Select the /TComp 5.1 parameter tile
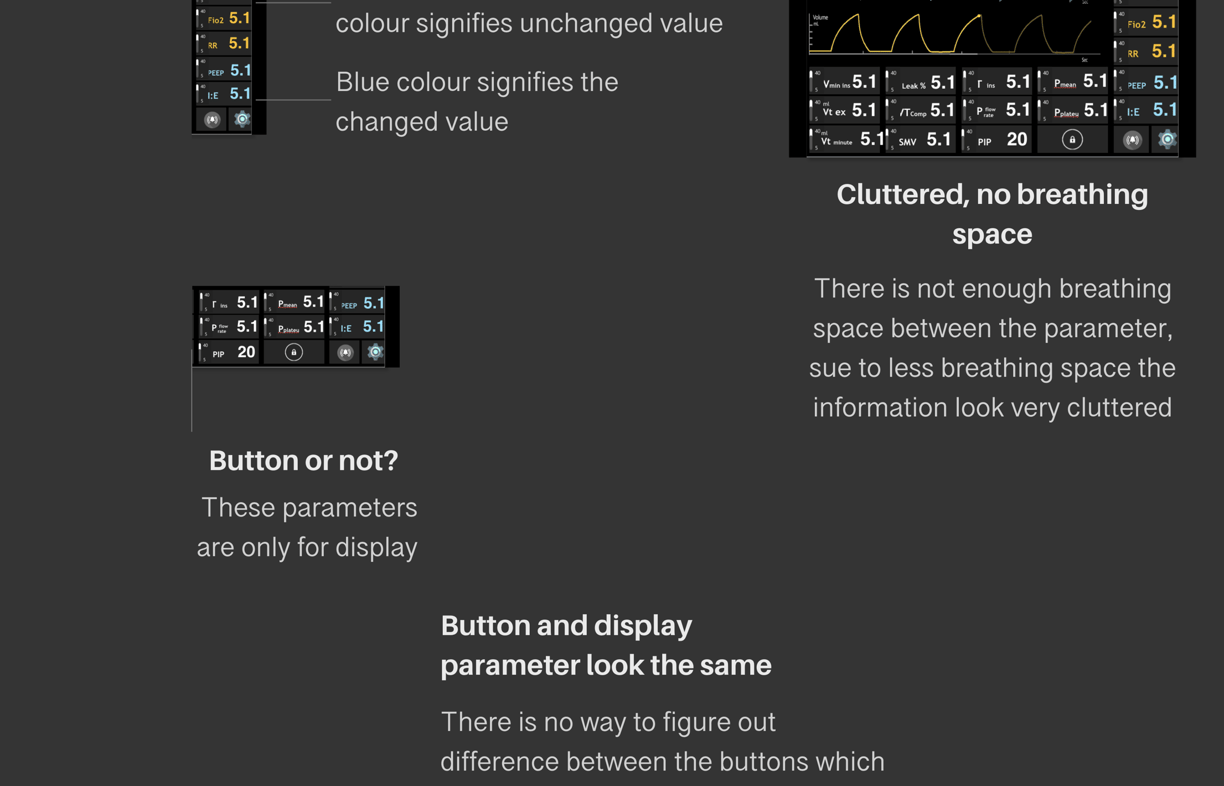The height and width of the screenshot is (786, 1224). coord(921,110)
